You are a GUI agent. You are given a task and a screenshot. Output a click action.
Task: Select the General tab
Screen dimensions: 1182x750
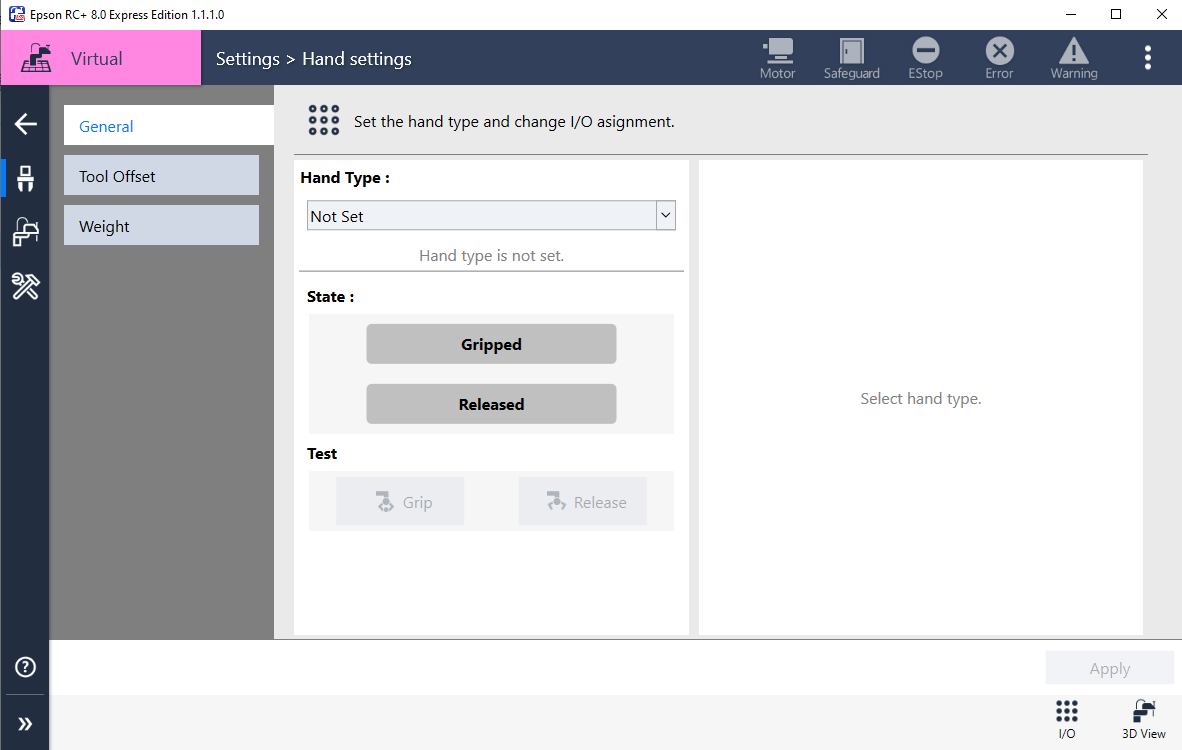[169, 126]
